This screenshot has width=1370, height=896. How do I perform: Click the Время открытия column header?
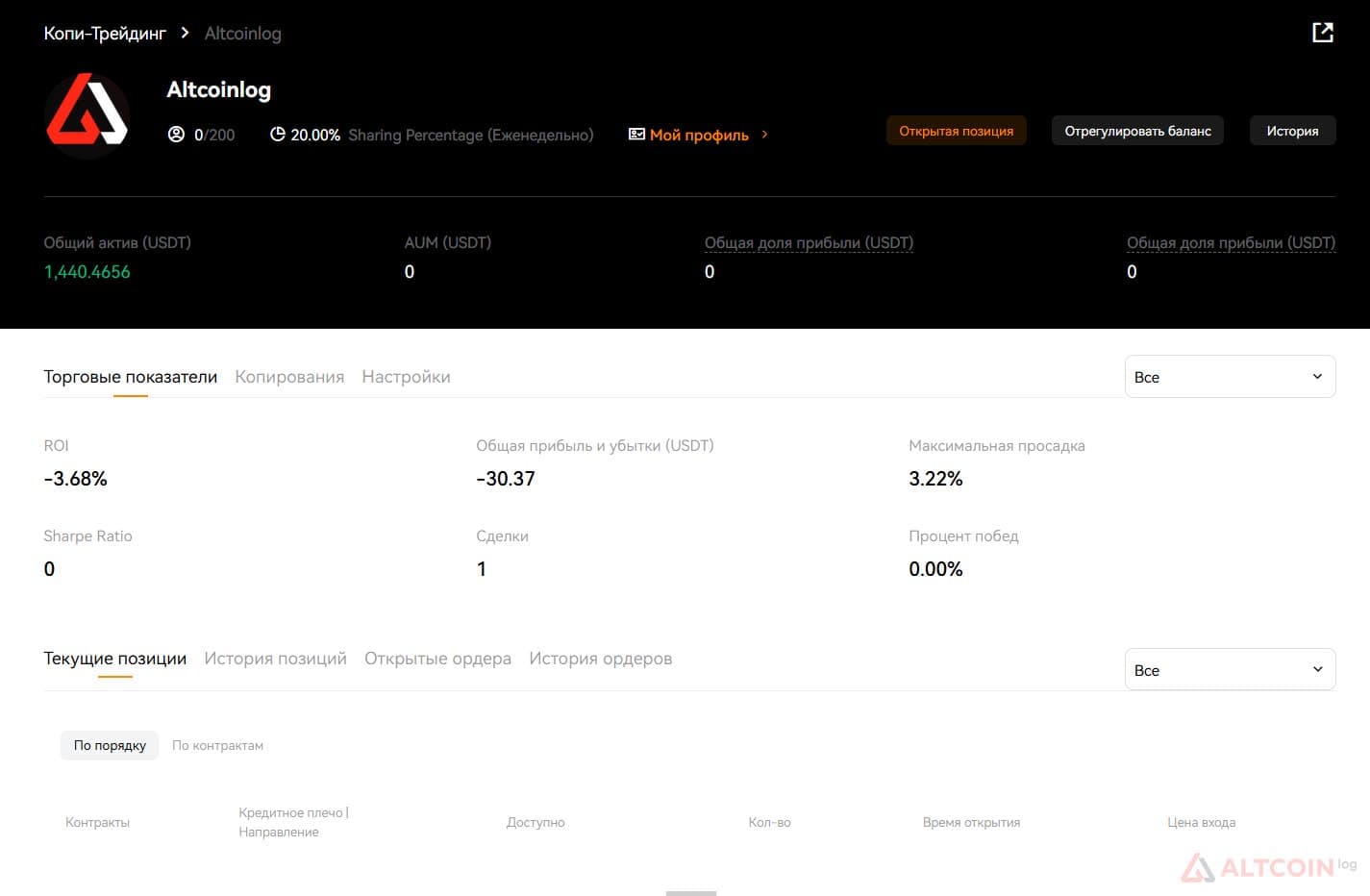click(971, 822)
